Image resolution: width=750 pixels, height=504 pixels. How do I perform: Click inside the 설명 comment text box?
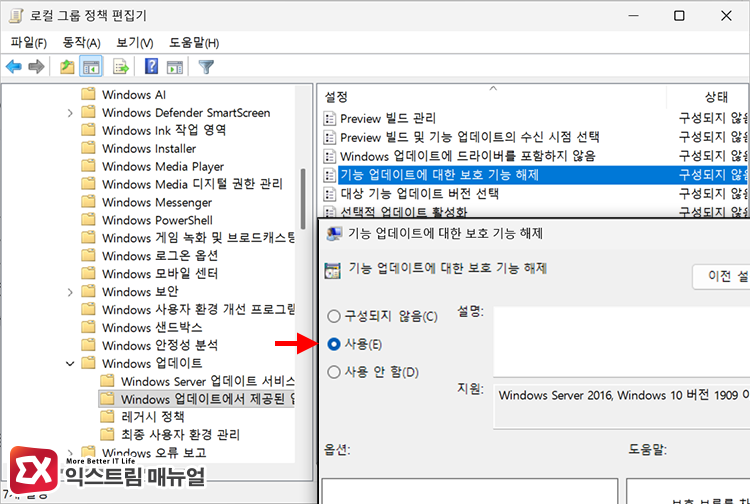(621, 341)
